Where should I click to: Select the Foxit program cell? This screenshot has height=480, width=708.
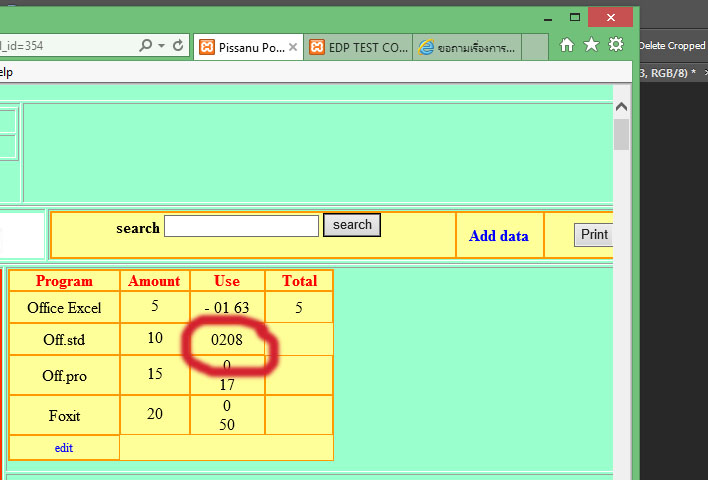pos(64,415)
